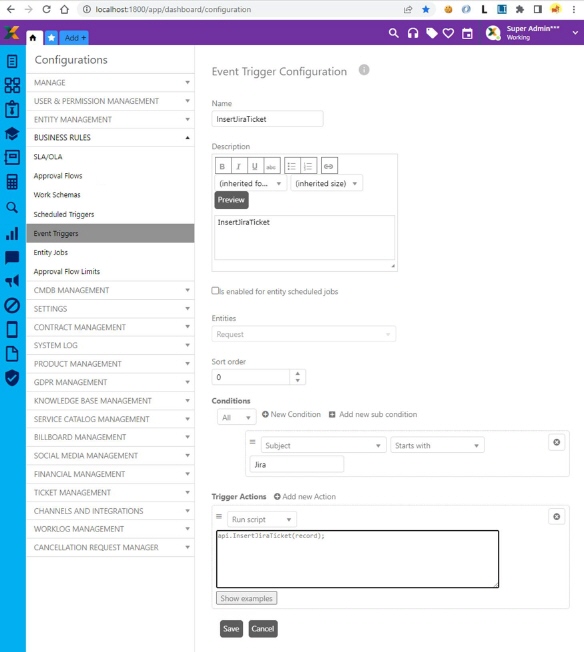Click the bar chart reports sidebar icon
This screenshot has width=584, height=652.
point(12,234)
